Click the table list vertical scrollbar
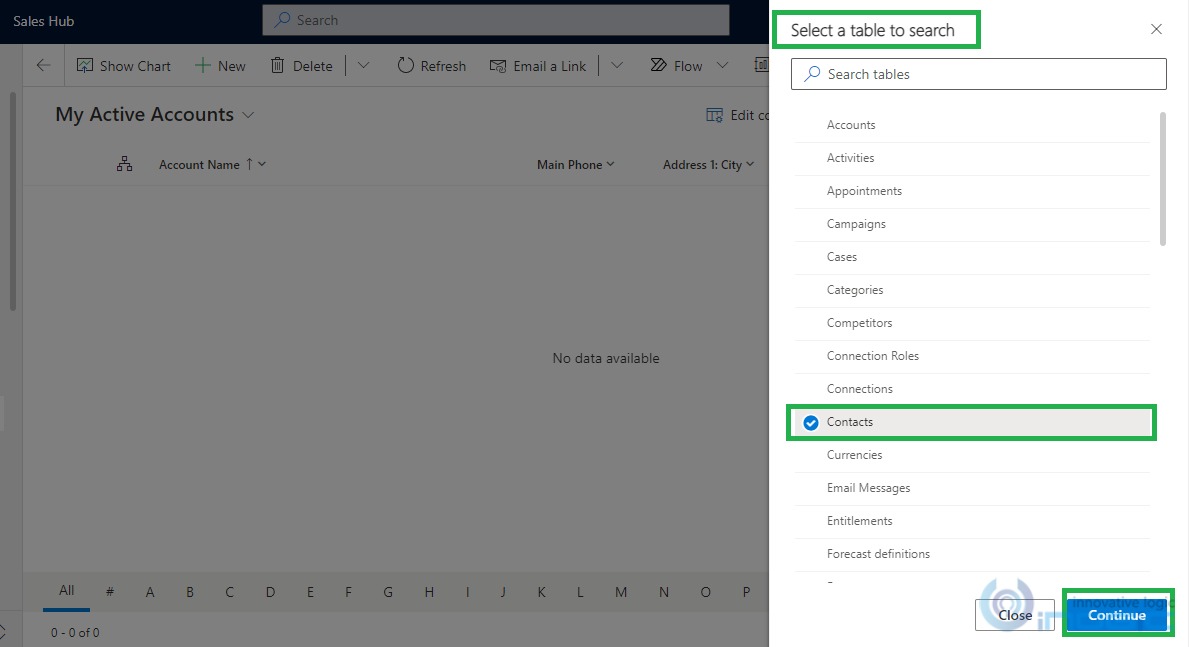This screenshot has height=647, width=1189. [x=1162, y=178]
